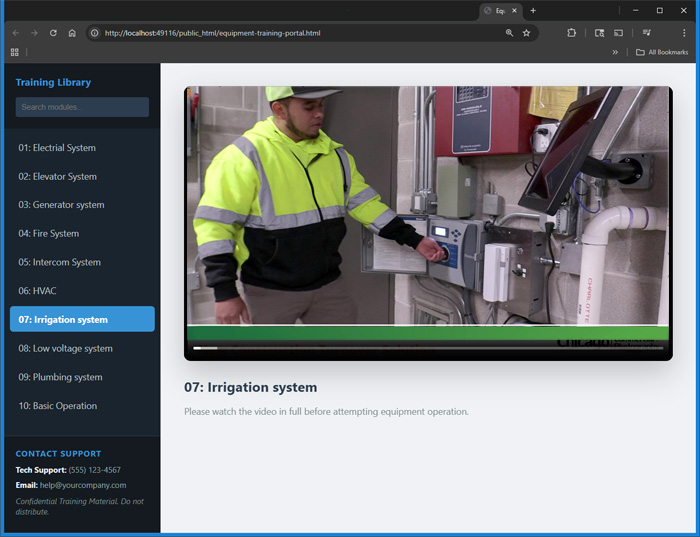Image resolution: width=700 pixels, height=537 pixels.
Task: Open module 06: HVAC
Action: coord(82,291)
